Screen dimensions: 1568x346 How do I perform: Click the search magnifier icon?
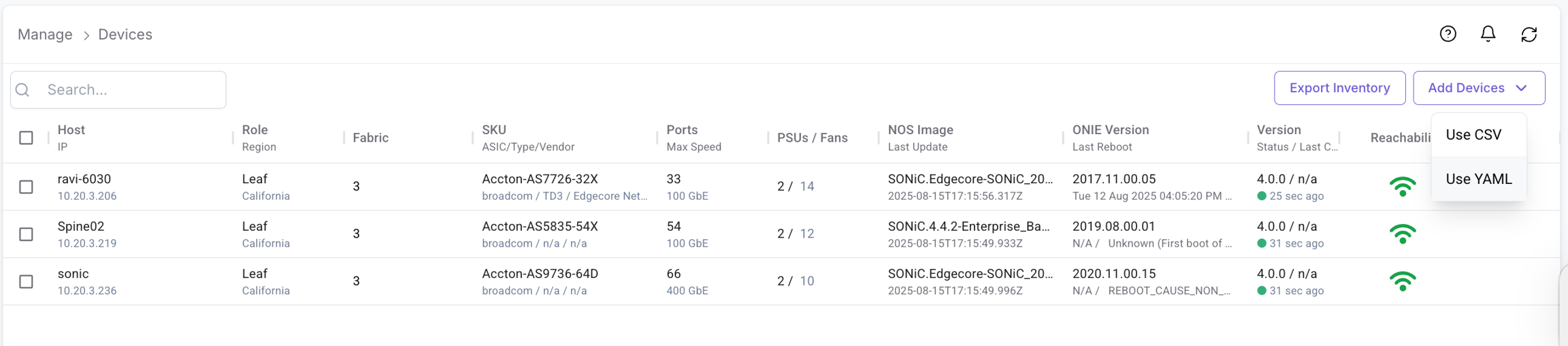click(x=22, y=90)
